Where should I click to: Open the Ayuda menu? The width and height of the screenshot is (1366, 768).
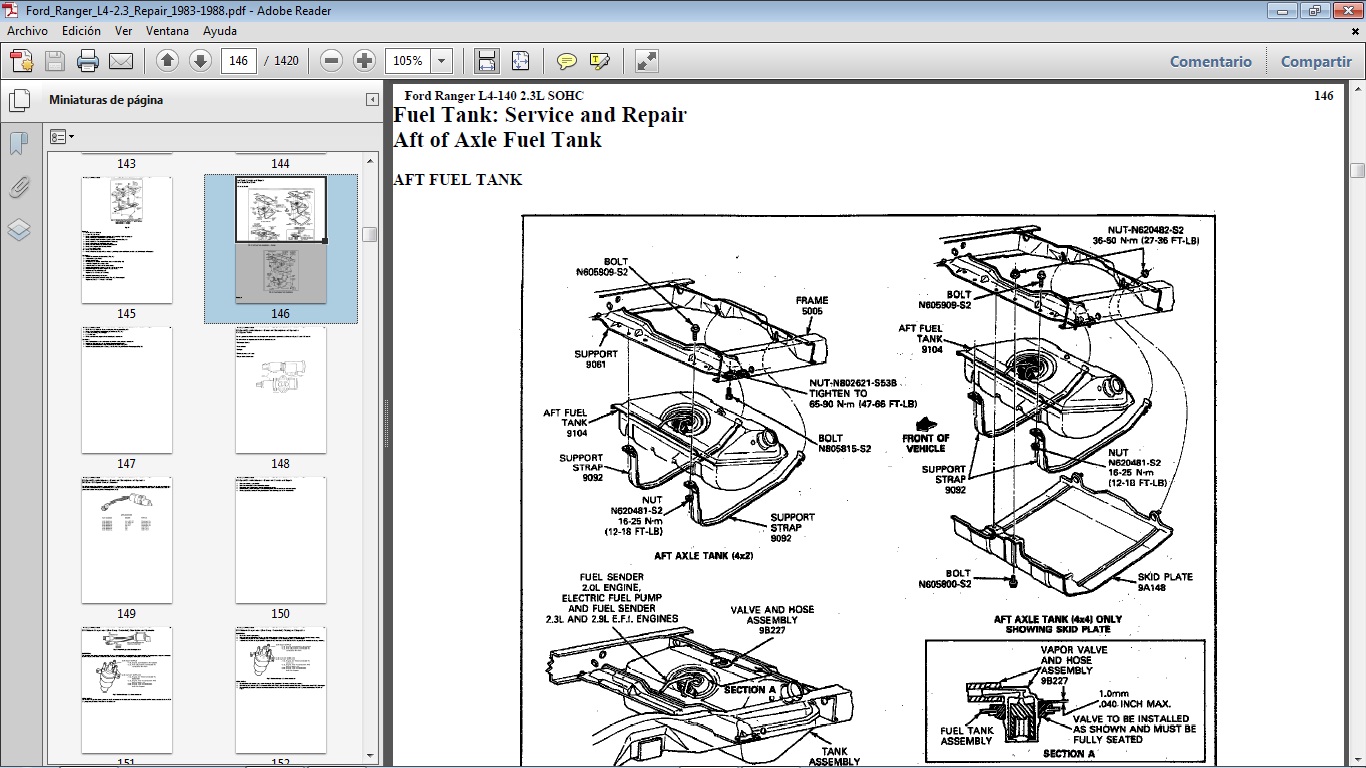[220, 31]
